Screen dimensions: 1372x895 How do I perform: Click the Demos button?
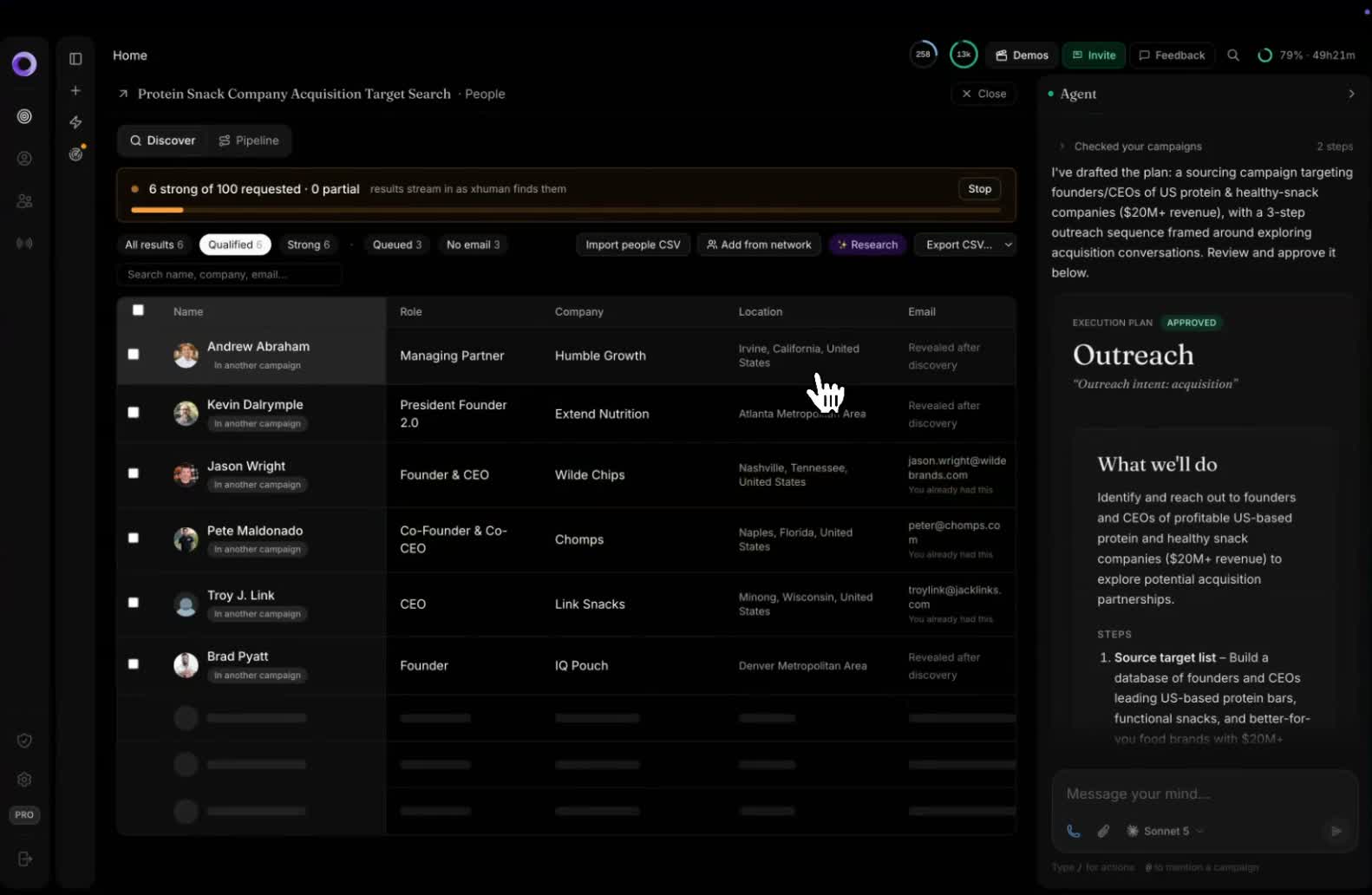click(x=1022, y=56)
